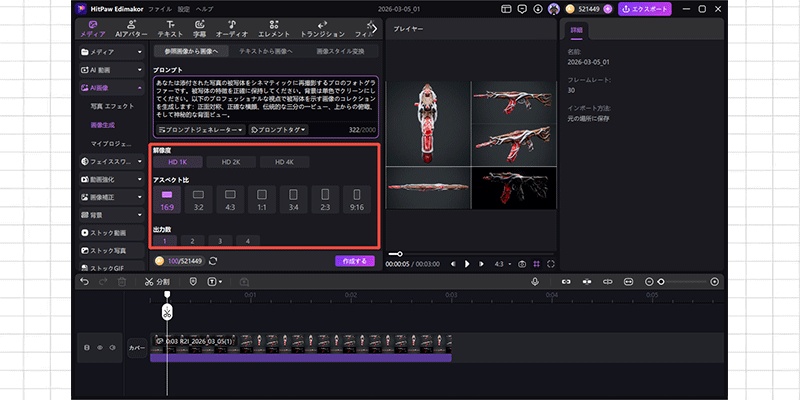Open the download center icon

point(538,9)
